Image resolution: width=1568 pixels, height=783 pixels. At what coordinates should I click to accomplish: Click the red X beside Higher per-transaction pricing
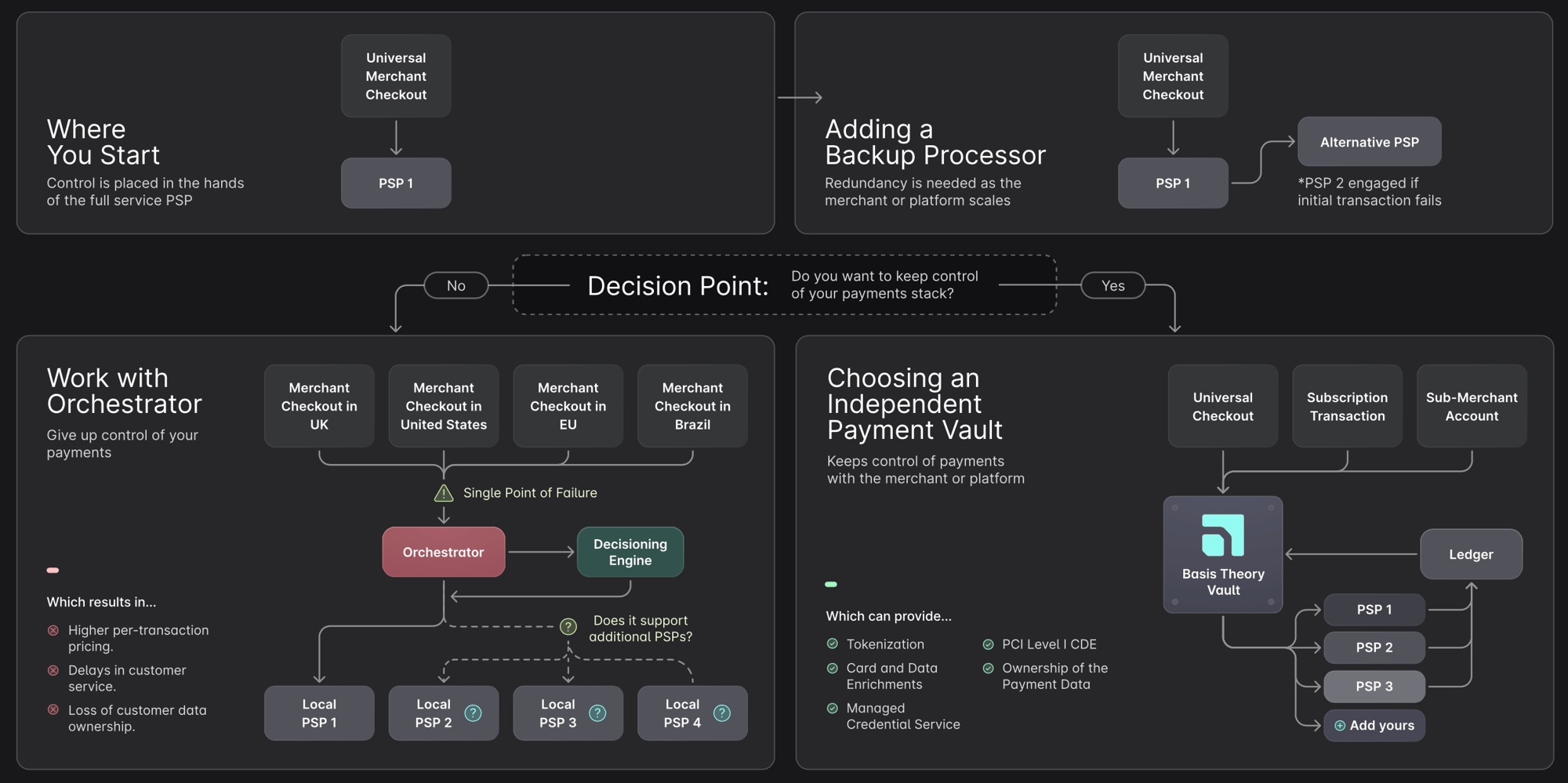tap(53, 630)
